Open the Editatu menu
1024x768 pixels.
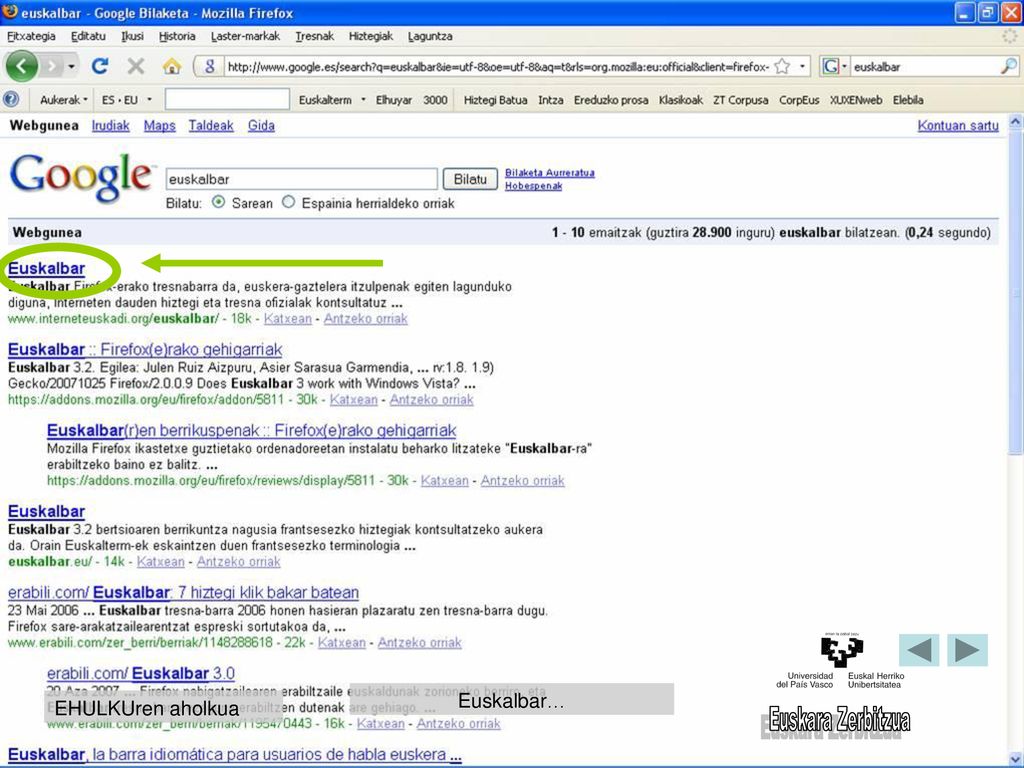(88, 36)
